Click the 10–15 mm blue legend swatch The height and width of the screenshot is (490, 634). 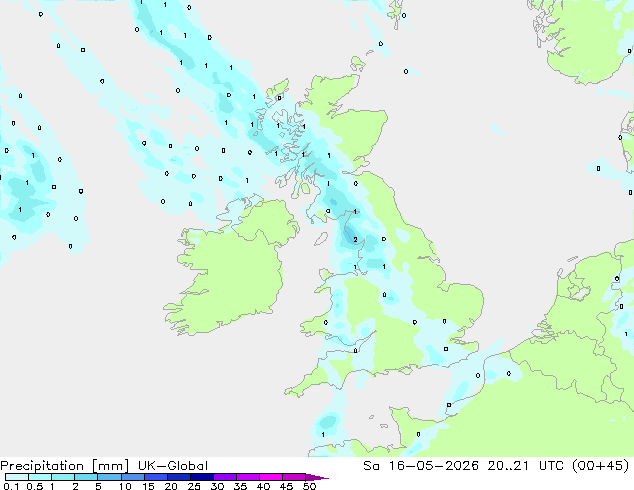[x=132, y=477]
